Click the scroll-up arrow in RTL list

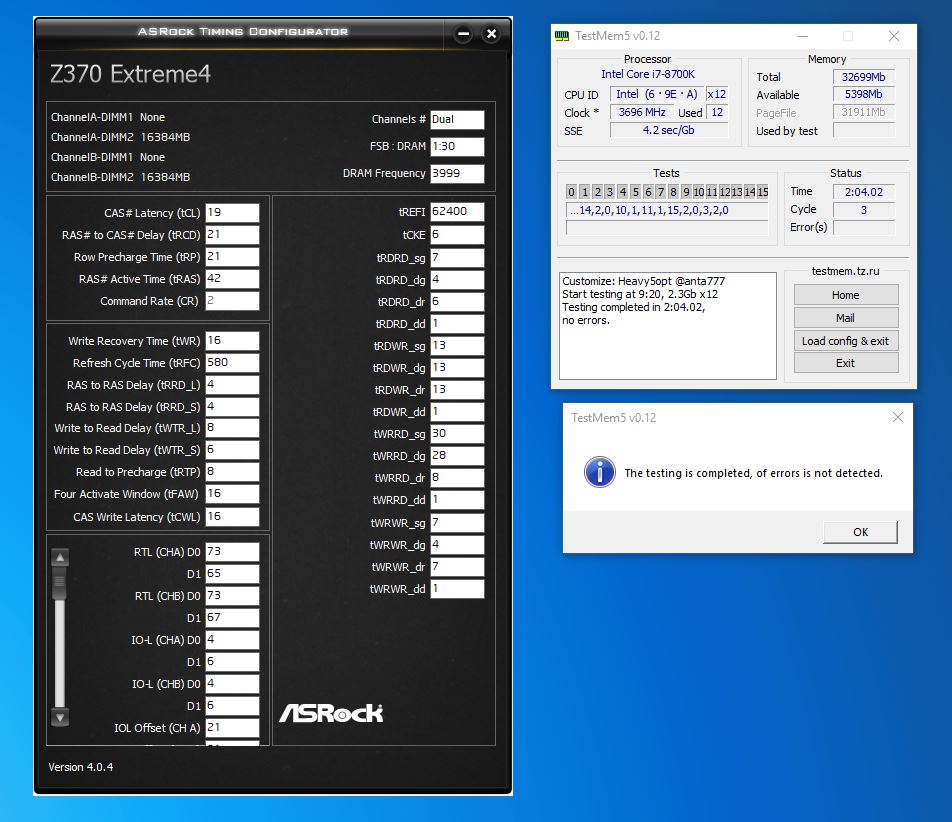(x=60, y=557)
